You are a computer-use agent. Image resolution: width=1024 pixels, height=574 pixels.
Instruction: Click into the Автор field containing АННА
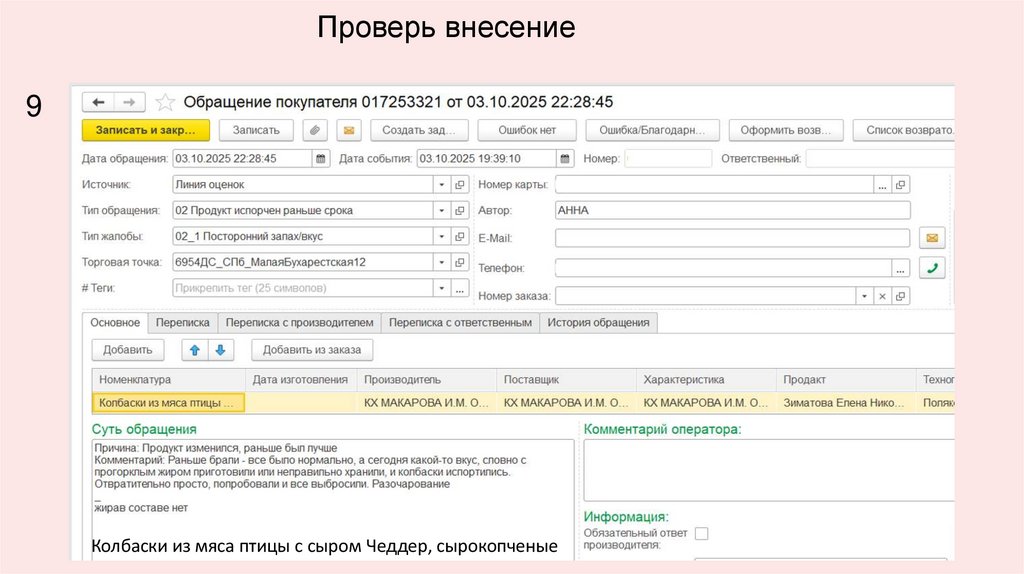click(x=732, y=210)
